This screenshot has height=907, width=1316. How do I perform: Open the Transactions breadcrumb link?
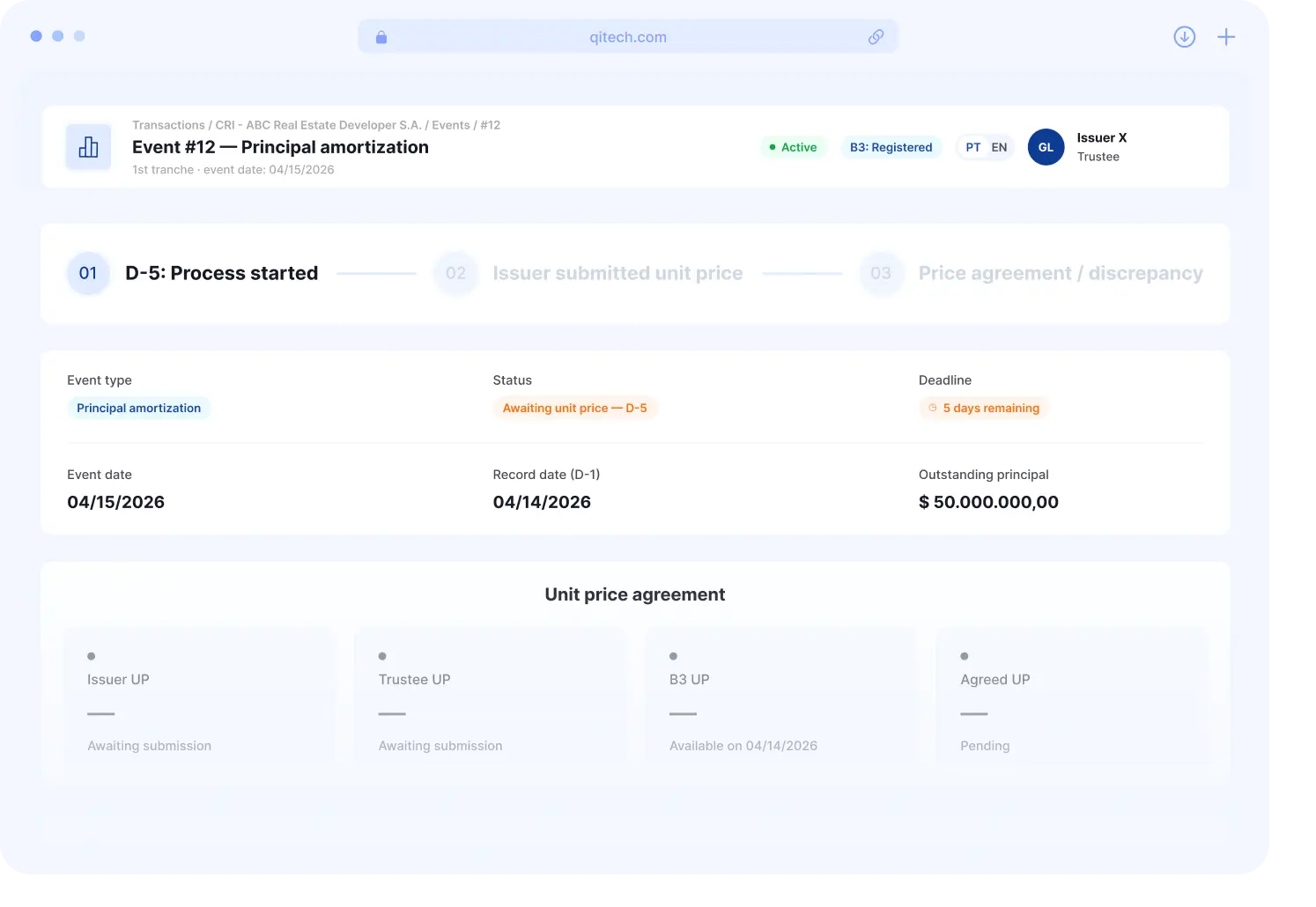[x=168, y=125]
